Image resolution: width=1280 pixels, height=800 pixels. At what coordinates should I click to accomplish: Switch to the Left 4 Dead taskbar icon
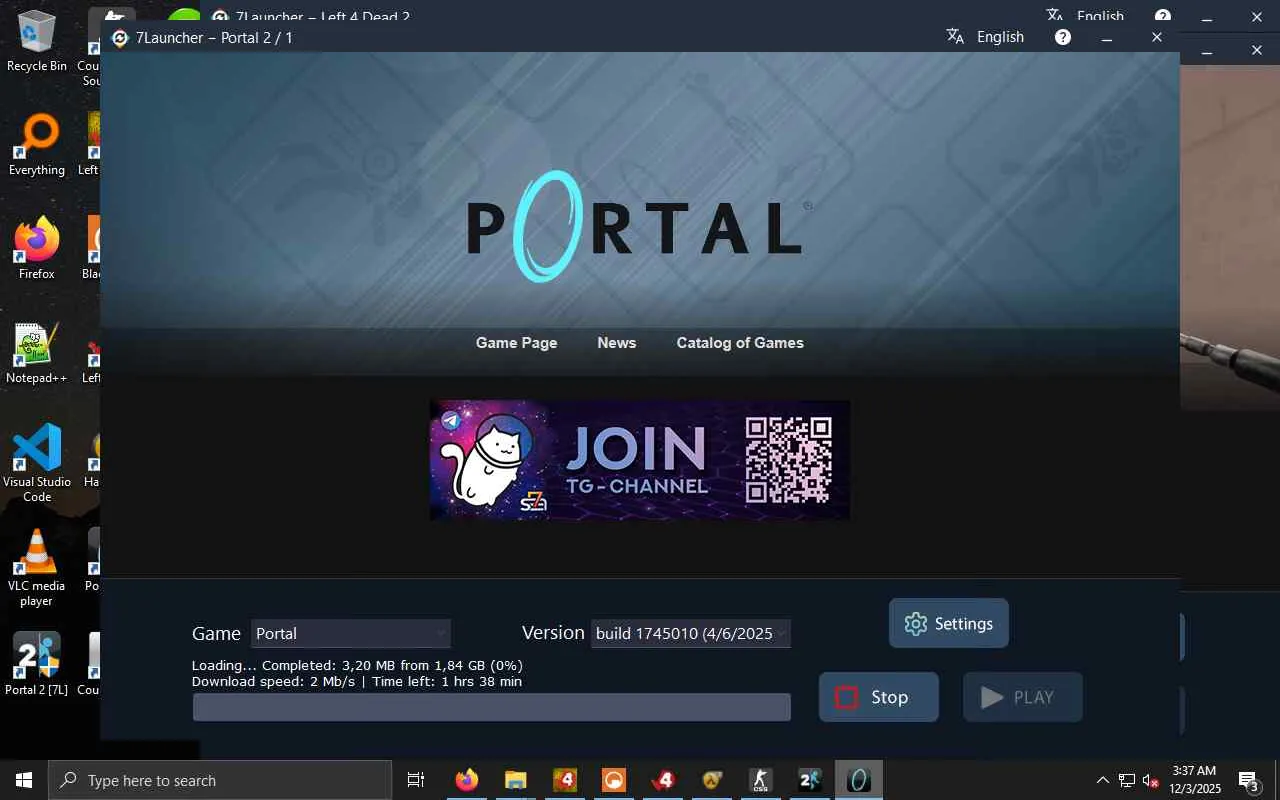(565, 780)
